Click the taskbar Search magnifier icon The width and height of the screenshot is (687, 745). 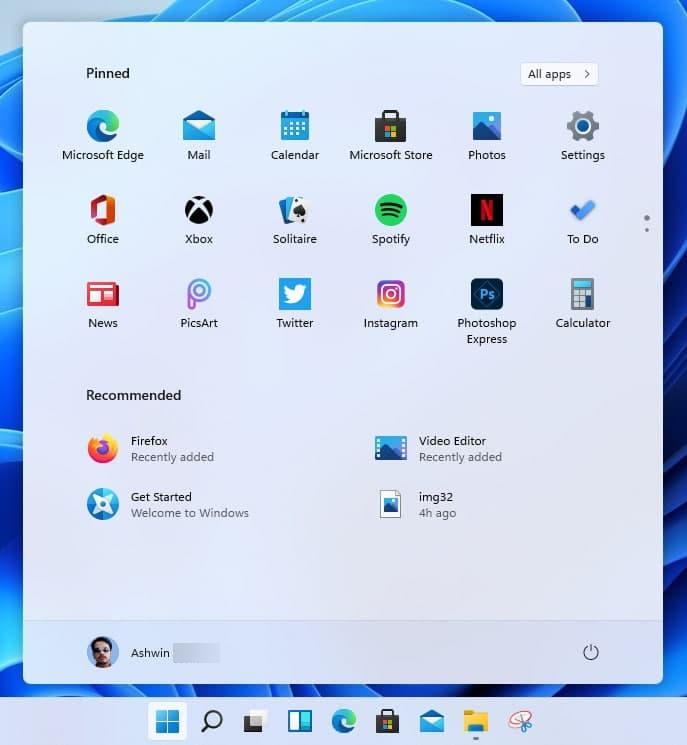click(x=212, y=721)
